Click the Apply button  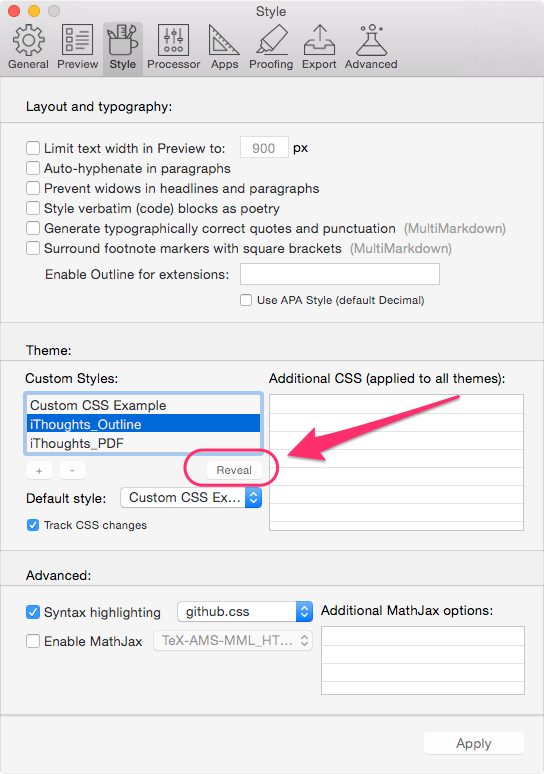473,743
